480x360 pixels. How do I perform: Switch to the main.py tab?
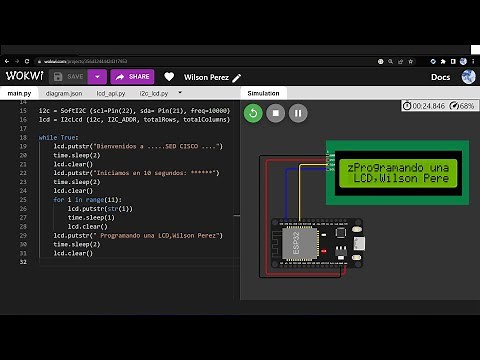click(x=19, y=93)
